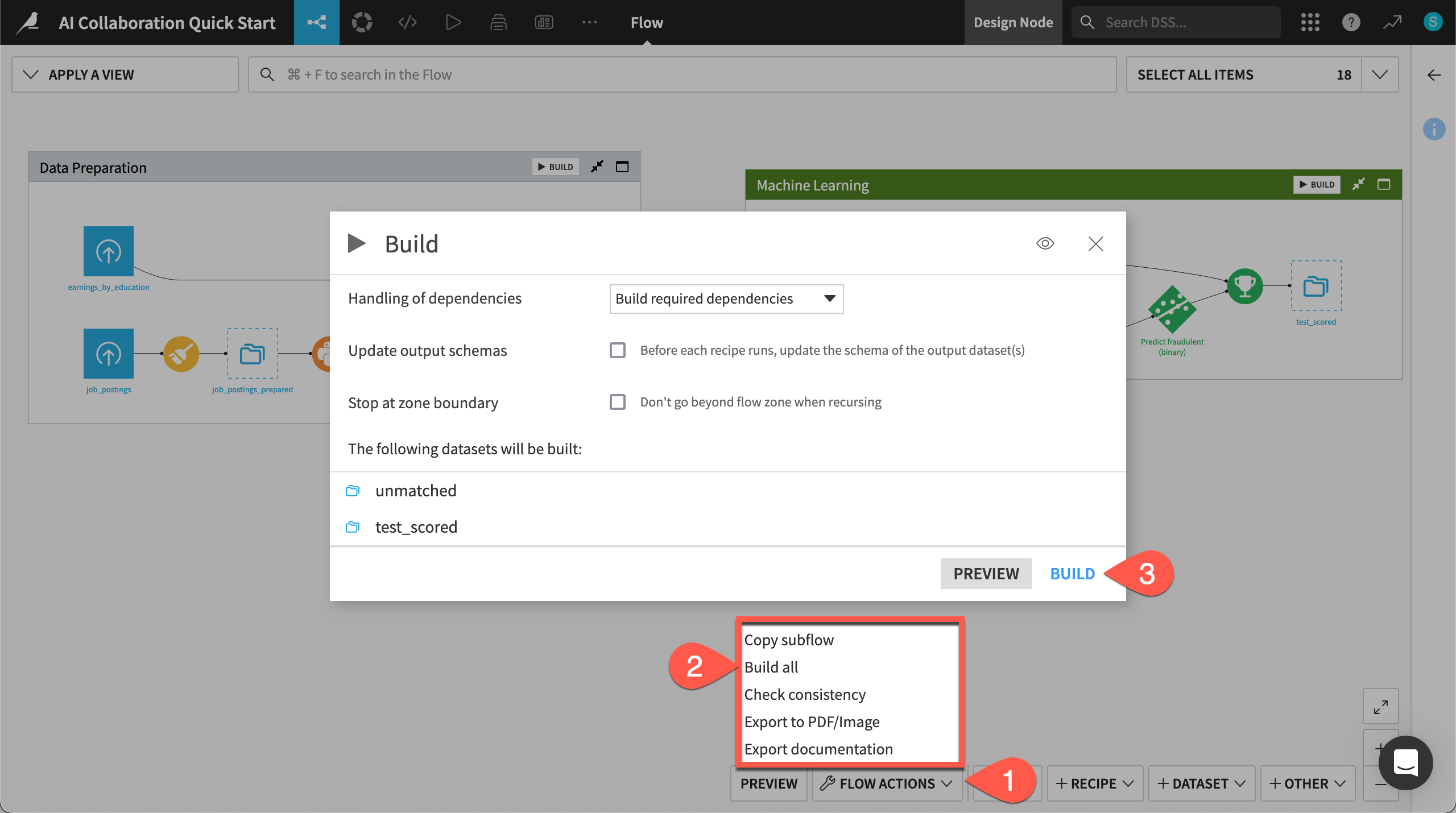This screenshot has height=813, width=1456.
Task: Select the job_postings_prepared dataset icon
Action: pyautogui.click(x=253, y=354)
